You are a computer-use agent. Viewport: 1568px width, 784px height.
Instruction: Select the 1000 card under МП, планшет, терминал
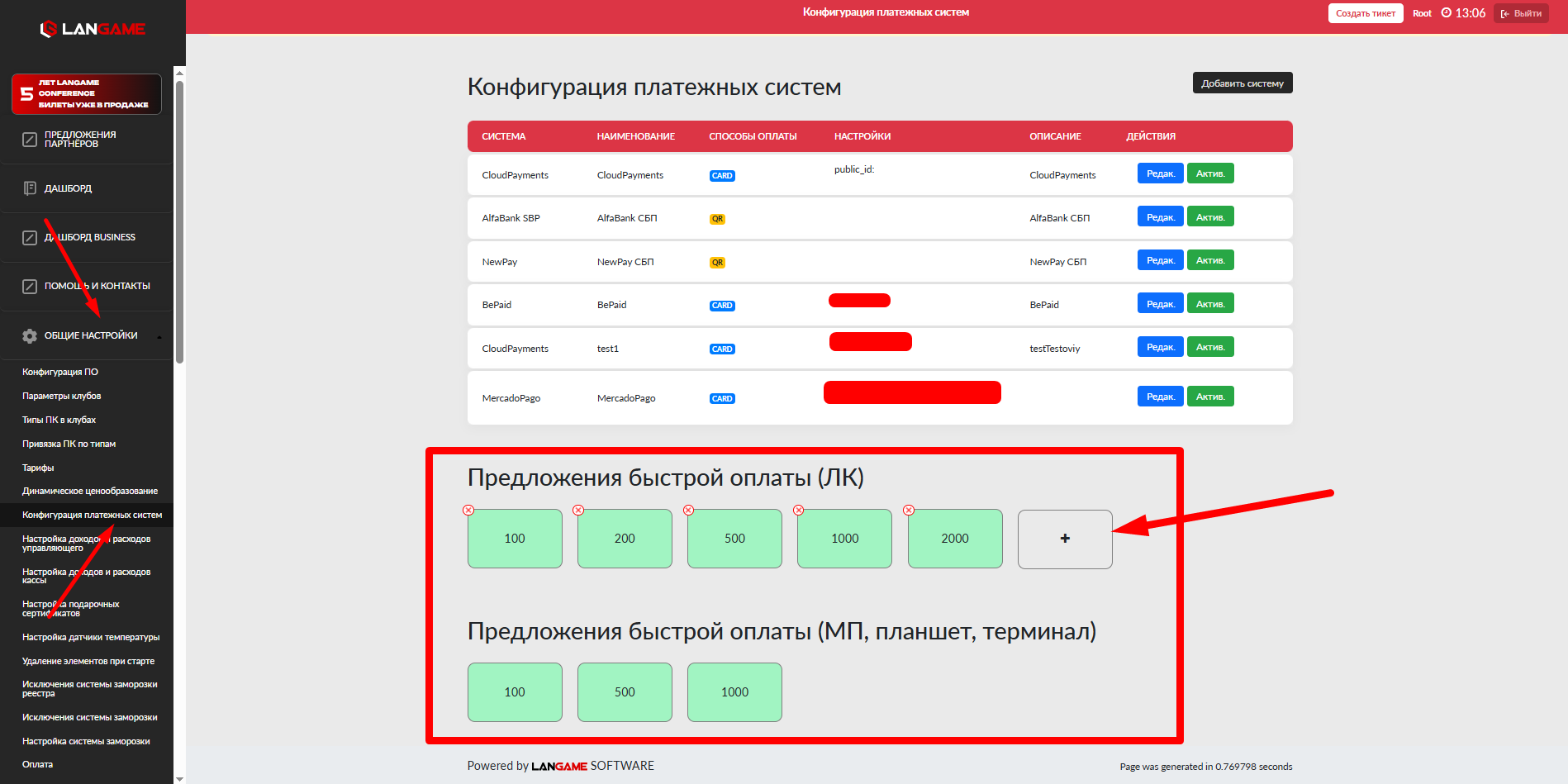tap(734, 692)
